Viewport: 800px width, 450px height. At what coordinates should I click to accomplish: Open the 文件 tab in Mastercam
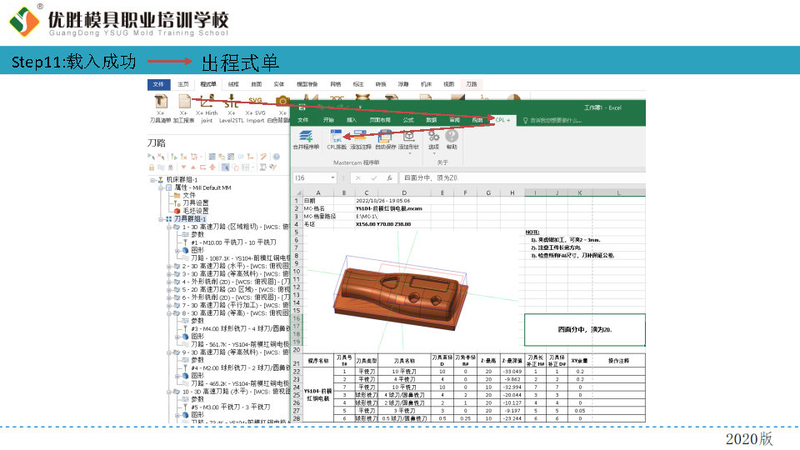[x=159, y=84]
